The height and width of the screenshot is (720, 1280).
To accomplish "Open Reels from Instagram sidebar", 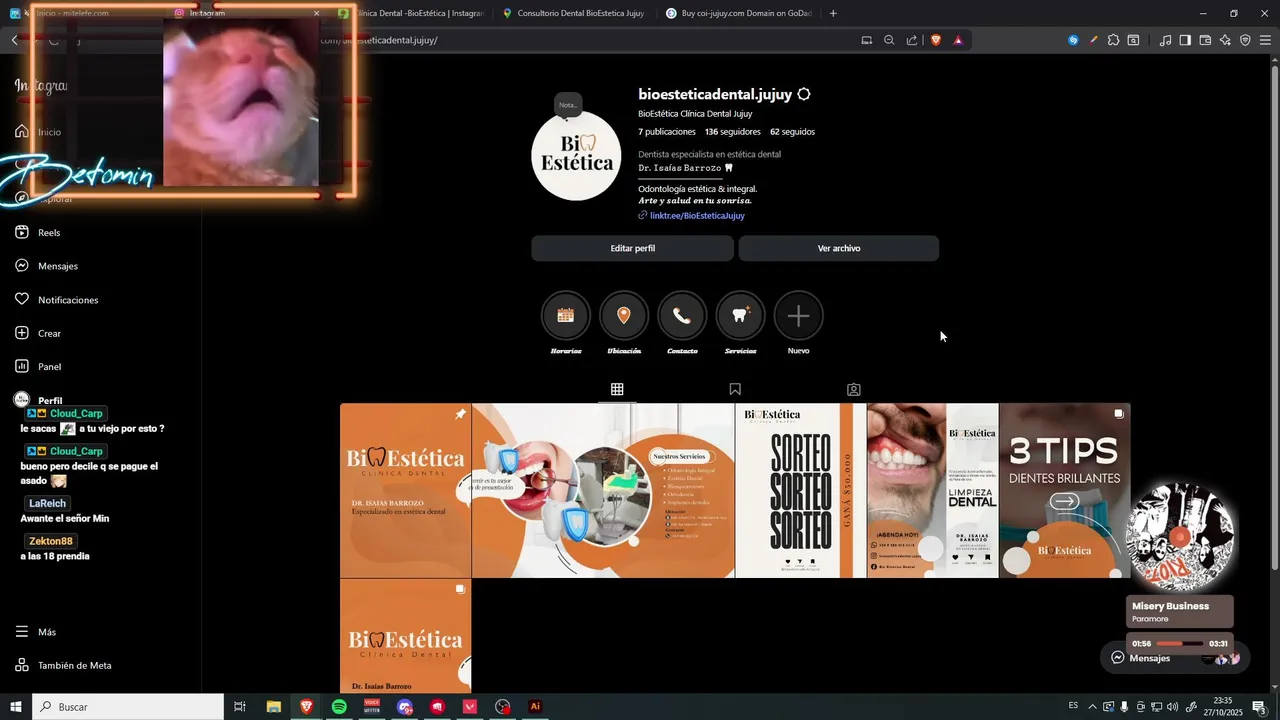I will pos(38,232).
